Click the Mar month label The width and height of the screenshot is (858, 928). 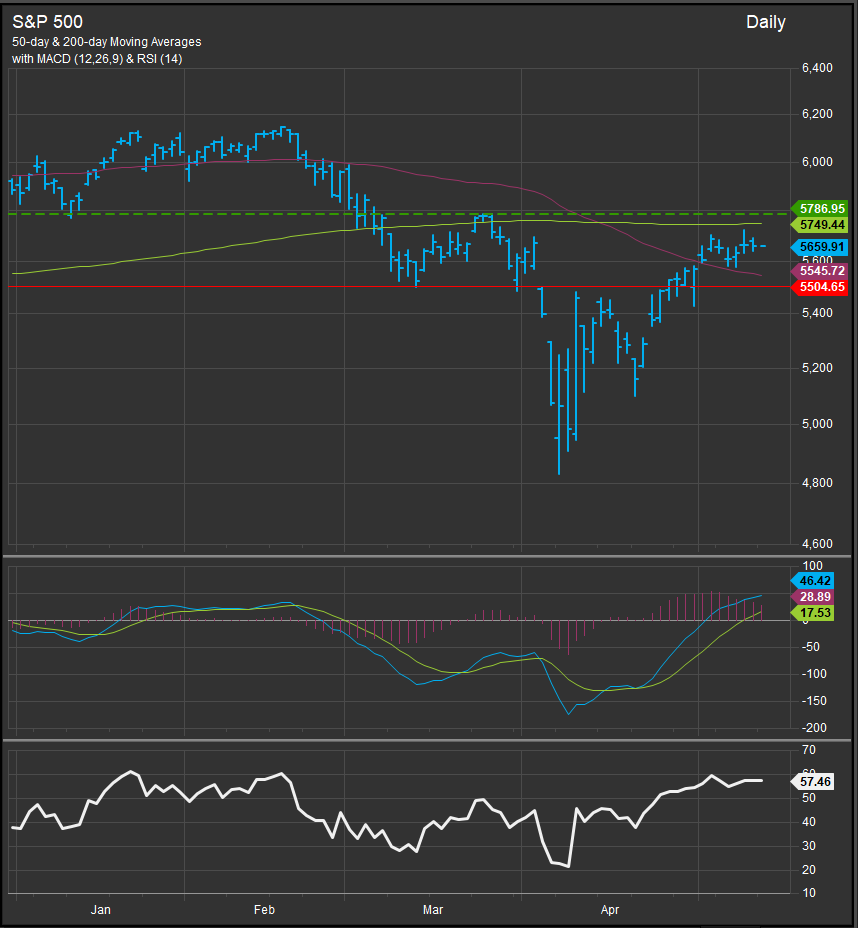pos(433,910)
